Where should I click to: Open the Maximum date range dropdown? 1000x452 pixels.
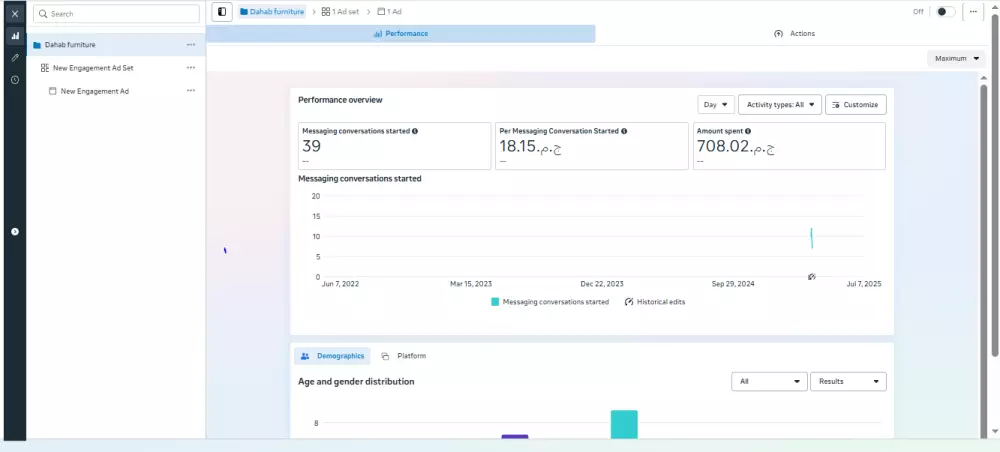tap(956, 59)
